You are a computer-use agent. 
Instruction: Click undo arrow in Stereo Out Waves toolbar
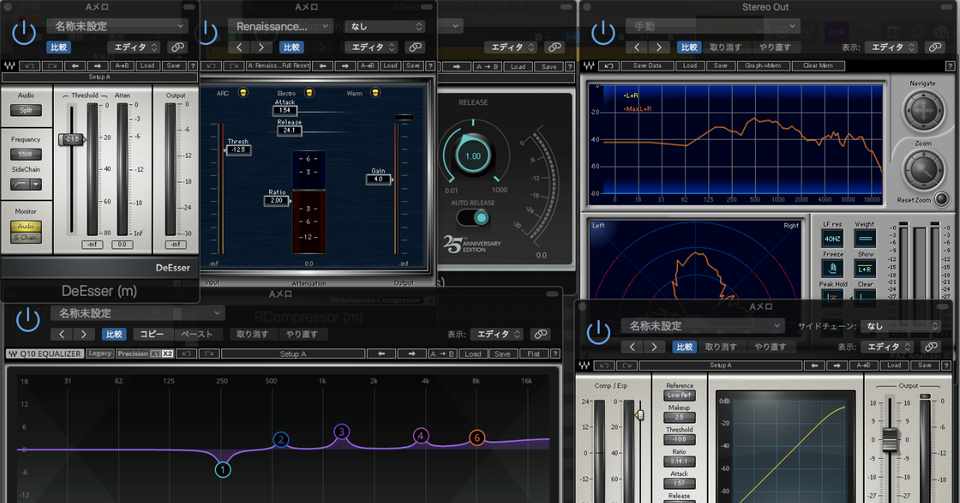[x=608, y=65]
